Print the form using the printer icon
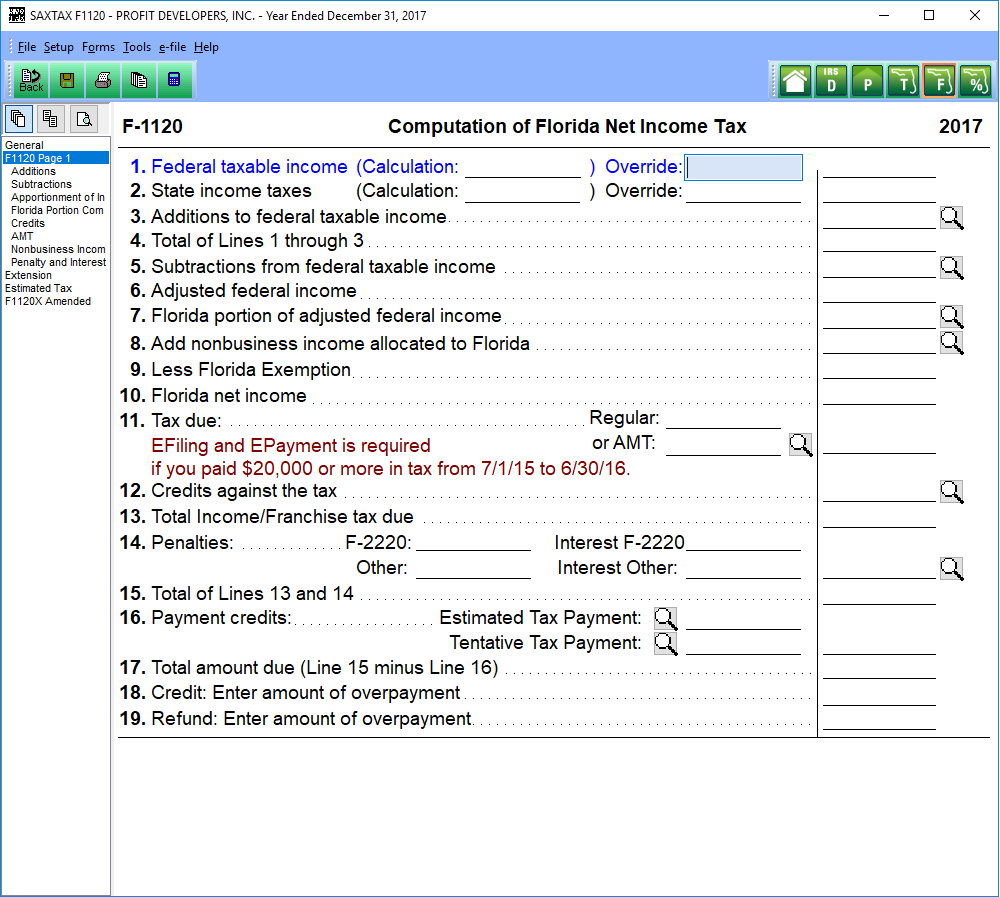The image size is (1000, 897). click(103, 80)
